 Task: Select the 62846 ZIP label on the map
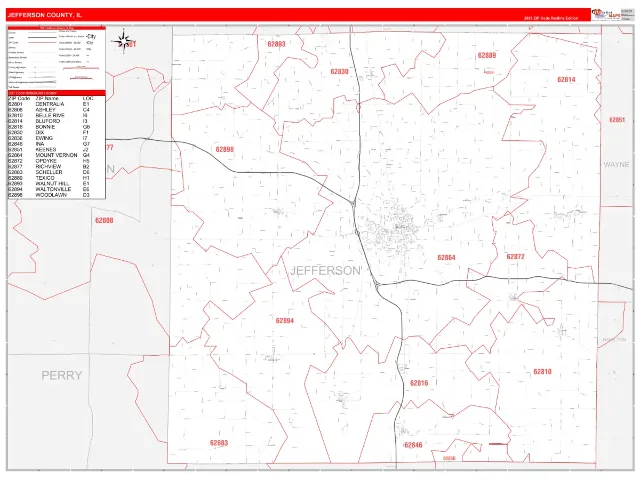pos(413,445)
